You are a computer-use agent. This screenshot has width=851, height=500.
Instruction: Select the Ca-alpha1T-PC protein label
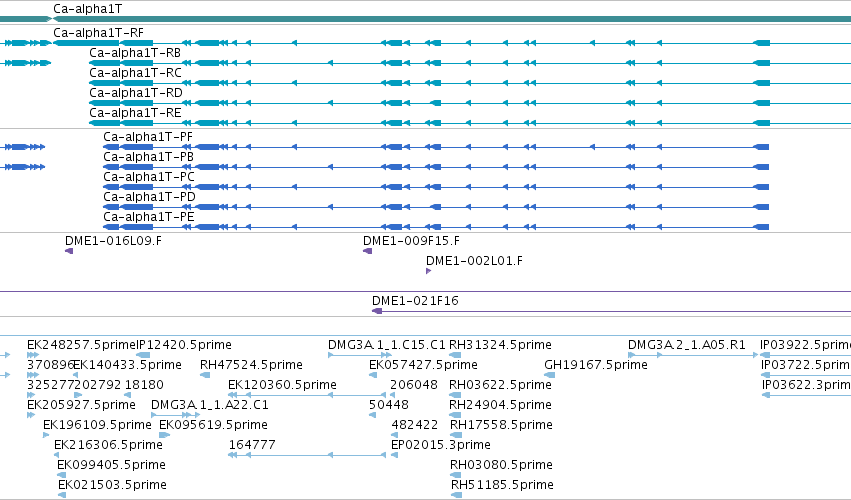[149, 177]
